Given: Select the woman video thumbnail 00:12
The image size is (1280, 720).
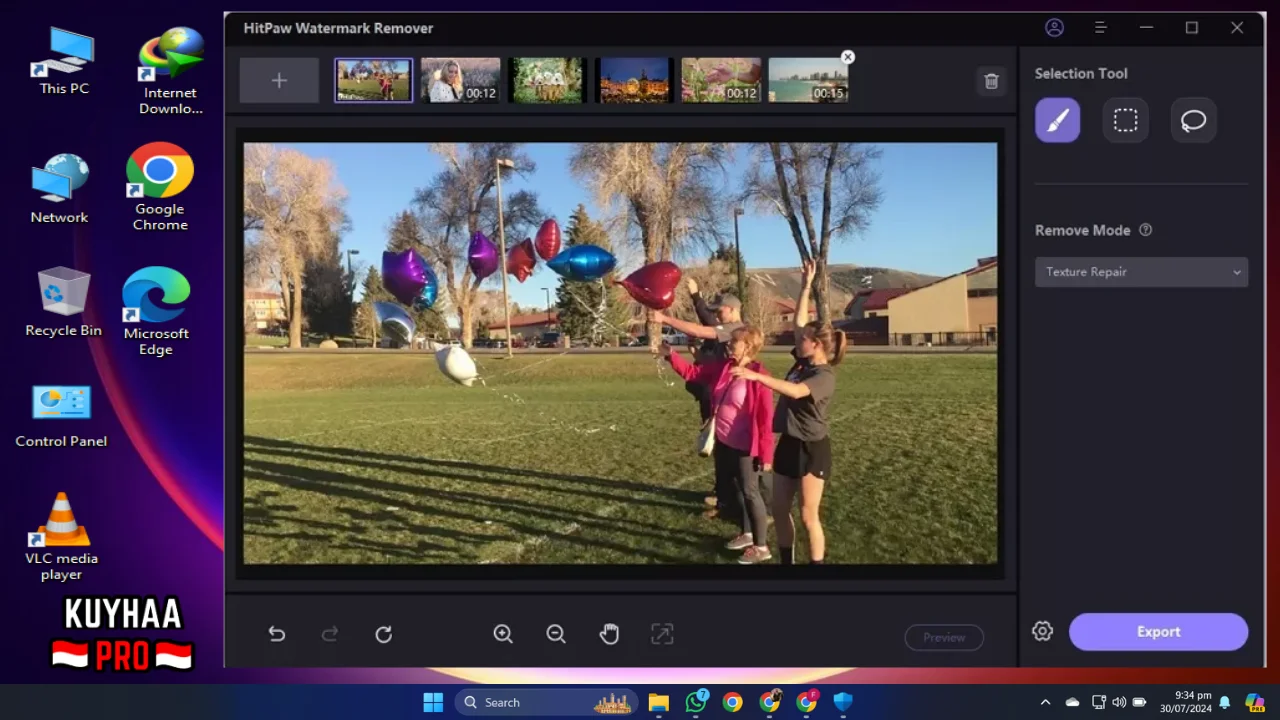Looking at the screenshot, I should pyautogui.click(x=460, y=80).
